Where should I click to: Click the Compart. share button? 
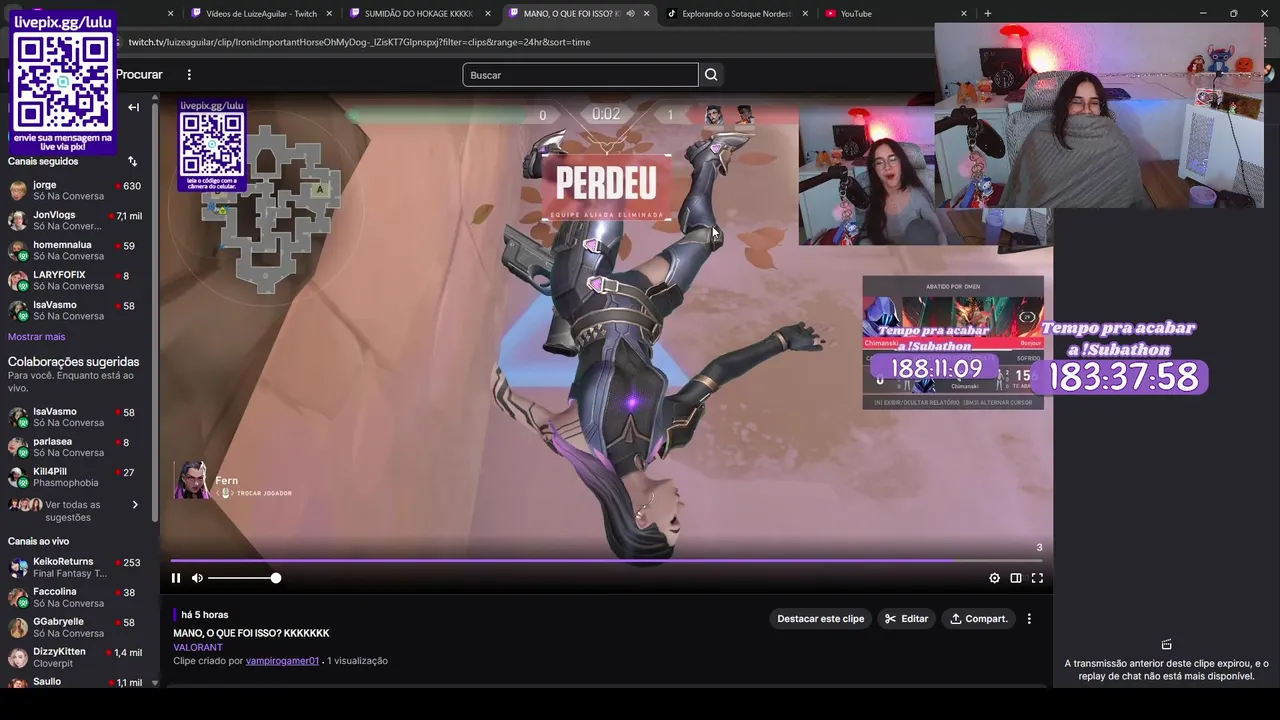[979, 619]
